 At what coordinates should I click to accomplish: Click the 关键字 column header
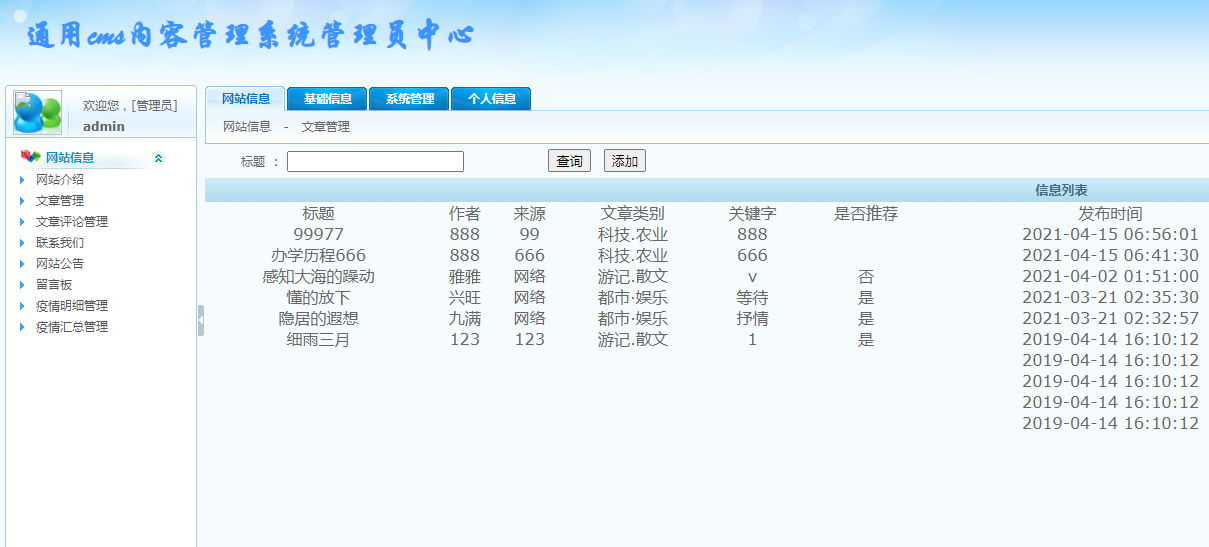click(752, 214)
